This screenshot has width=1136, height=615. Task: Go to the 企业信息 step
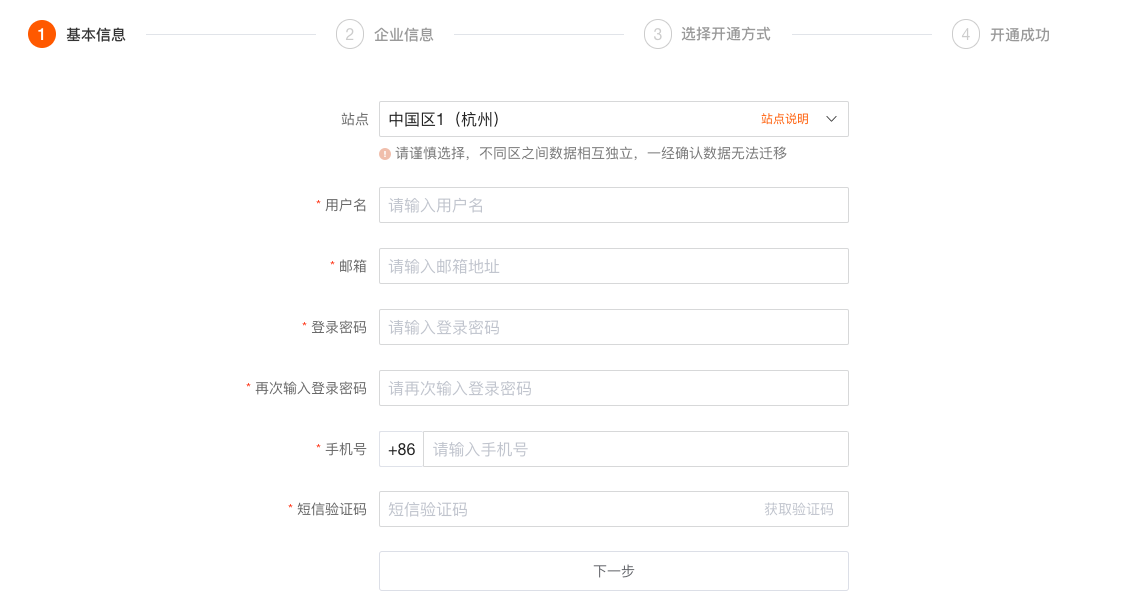coord(404,35)
